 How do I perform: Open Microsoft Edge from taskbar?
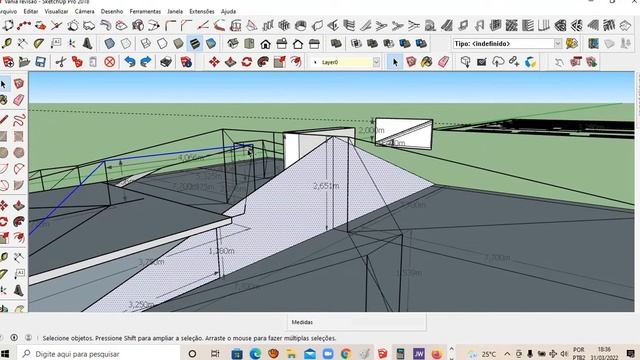256,353
